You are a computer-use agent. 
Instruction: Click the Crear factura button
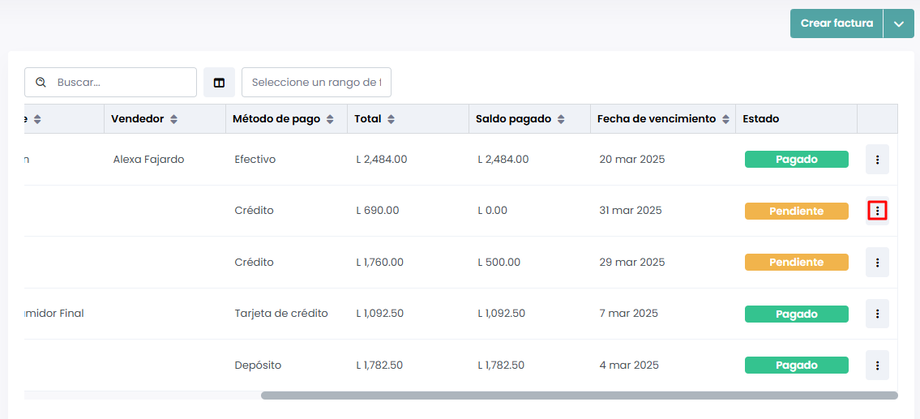(836, 24)
